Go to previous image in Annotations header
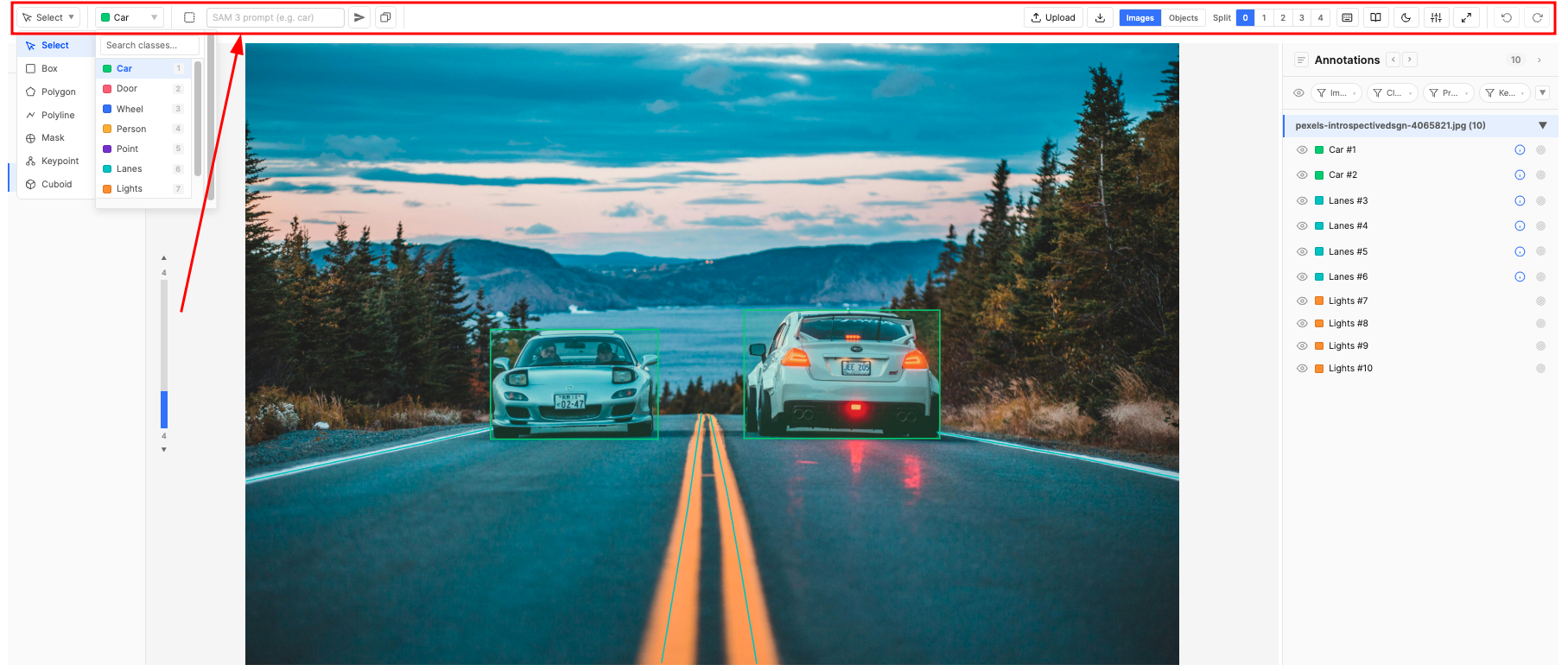Viewport: 1568px width, 671px height. (1393, 60)
